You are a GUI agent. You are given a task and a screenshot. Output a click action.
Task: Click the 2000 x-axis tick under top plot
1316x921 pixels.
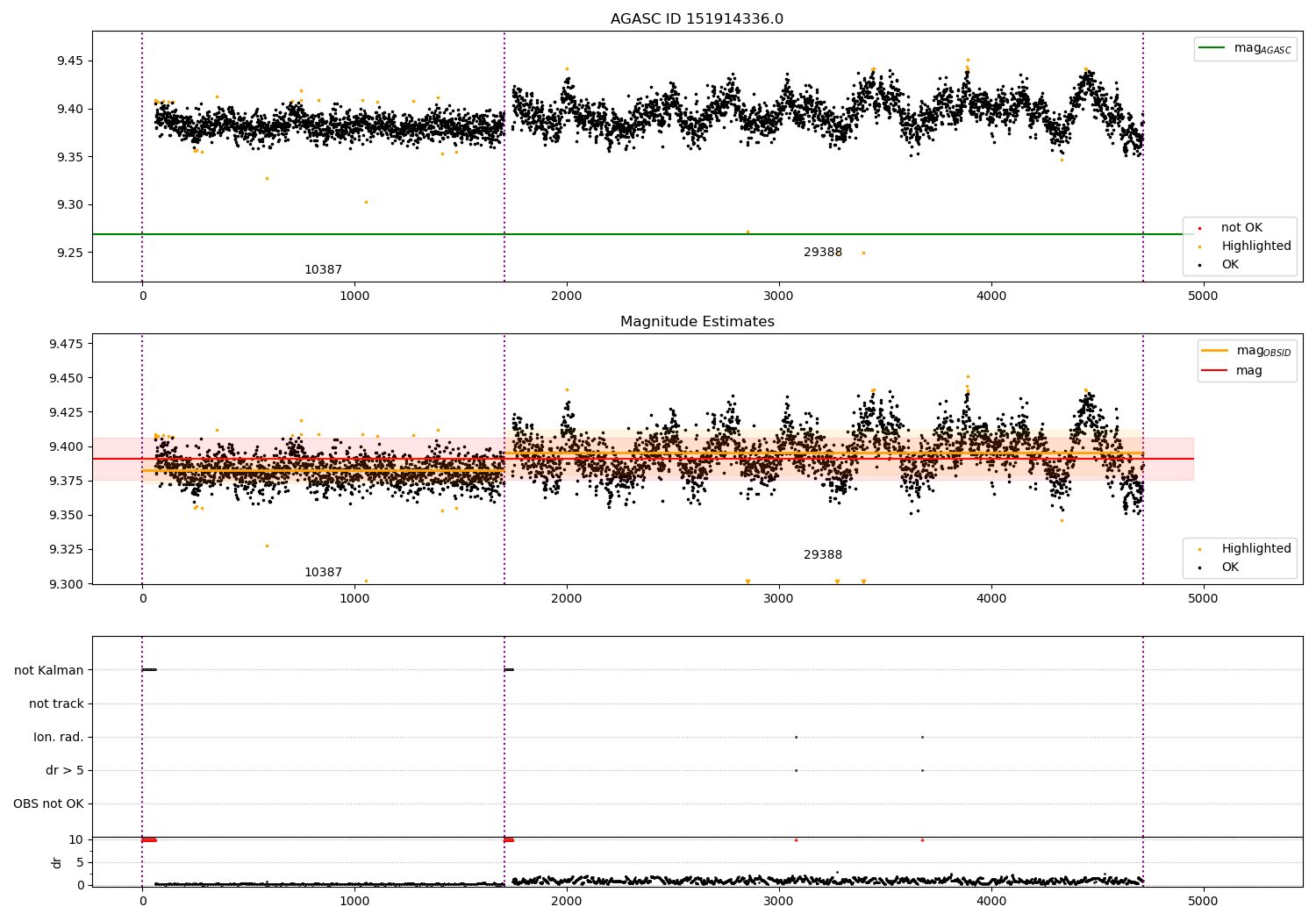pos(567,296)
